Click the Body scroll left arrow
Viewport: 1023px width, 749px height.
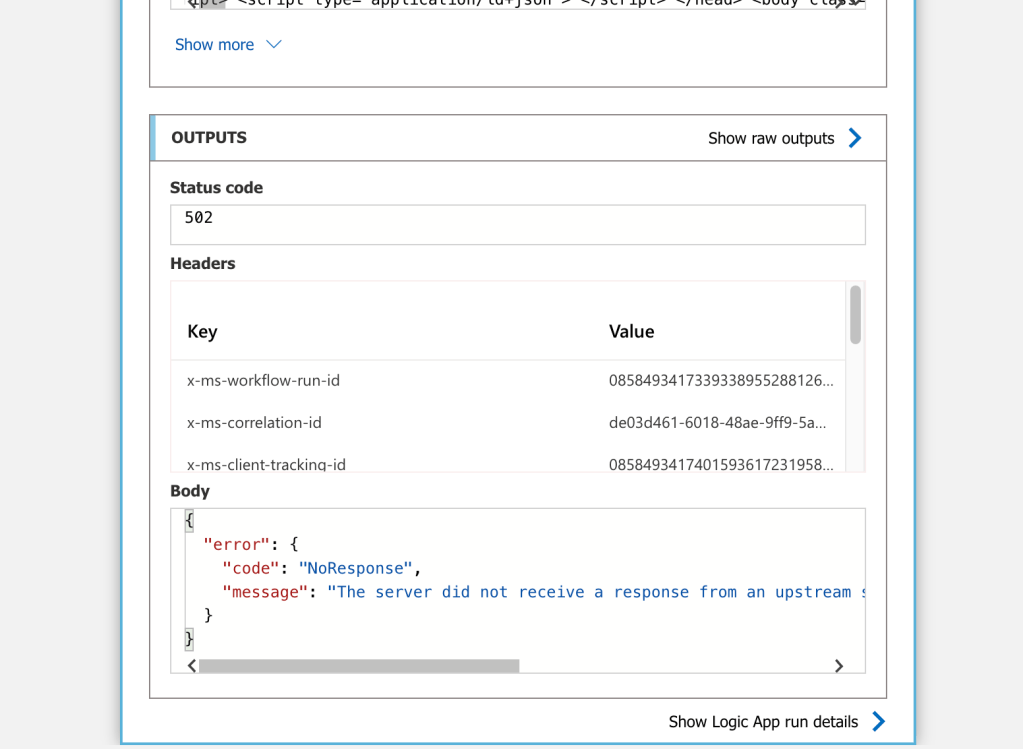191,665
